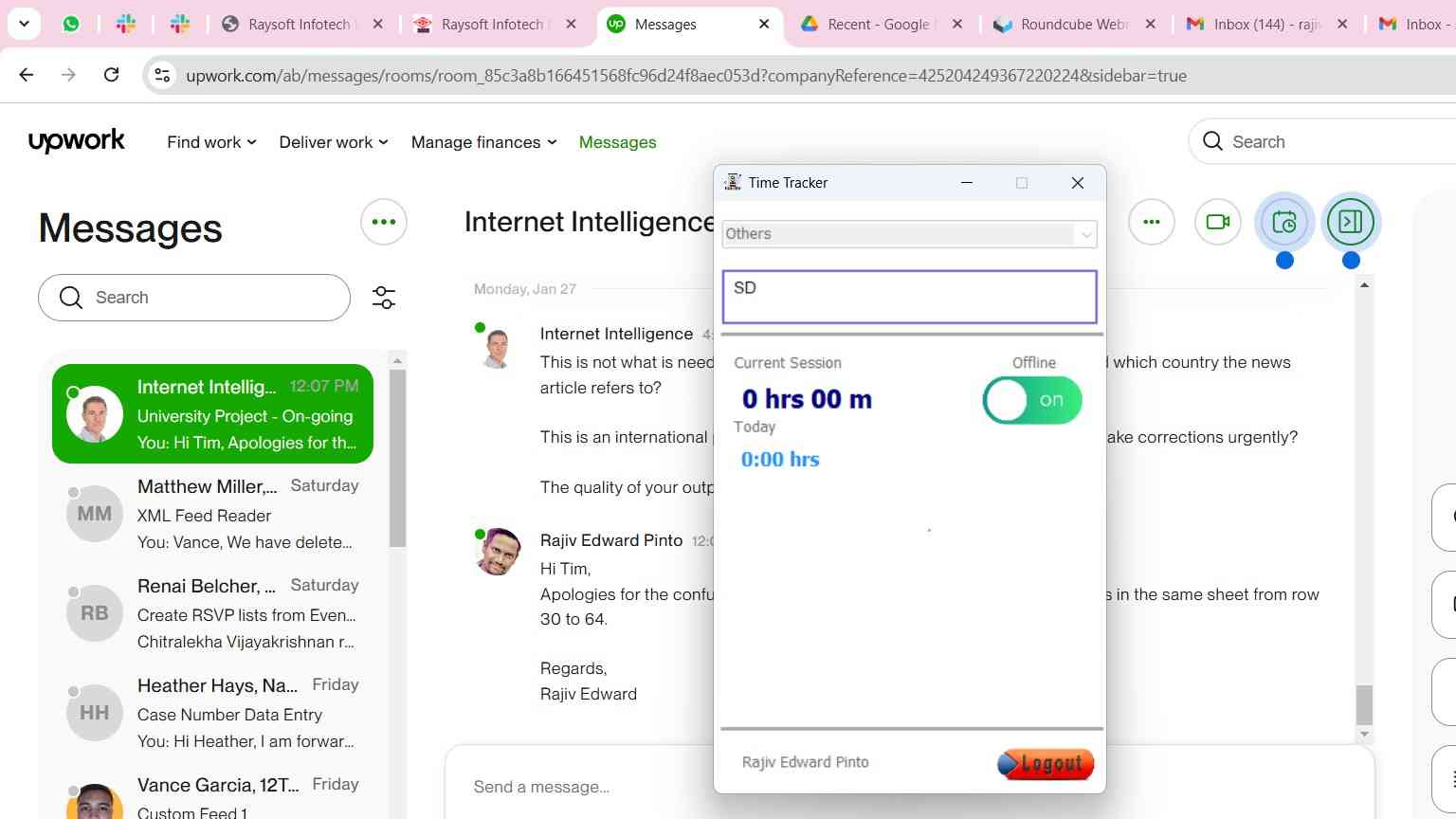The image size is (1456, 819).
Task: Click the chat scroll up arrow
Action: (x=1364, y=284)
